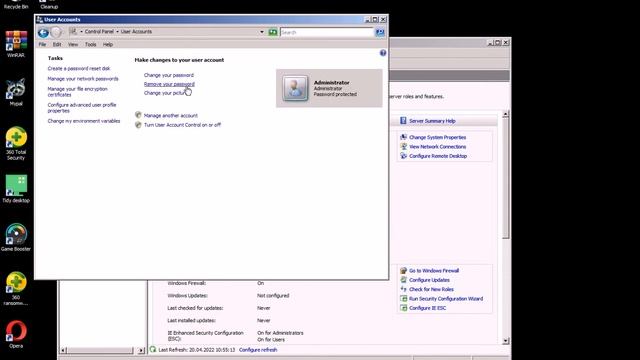This screenshot has height=360, width=640.
Task: Click the 'On for Administrators' ESC value
Action: (x=280, y=333)
